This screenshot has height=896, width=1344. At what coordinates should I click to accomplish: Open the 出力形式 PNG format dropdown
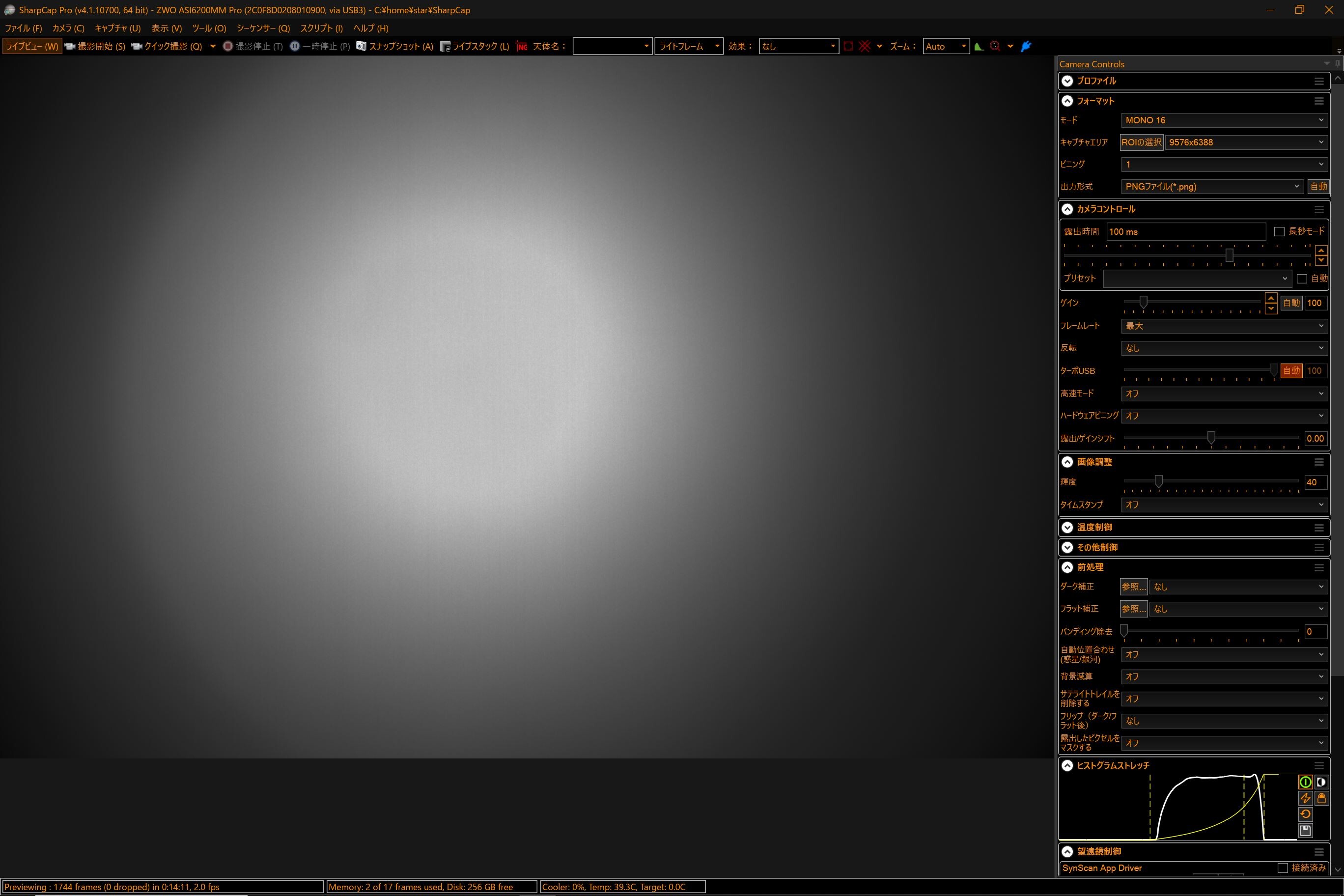1211,186
